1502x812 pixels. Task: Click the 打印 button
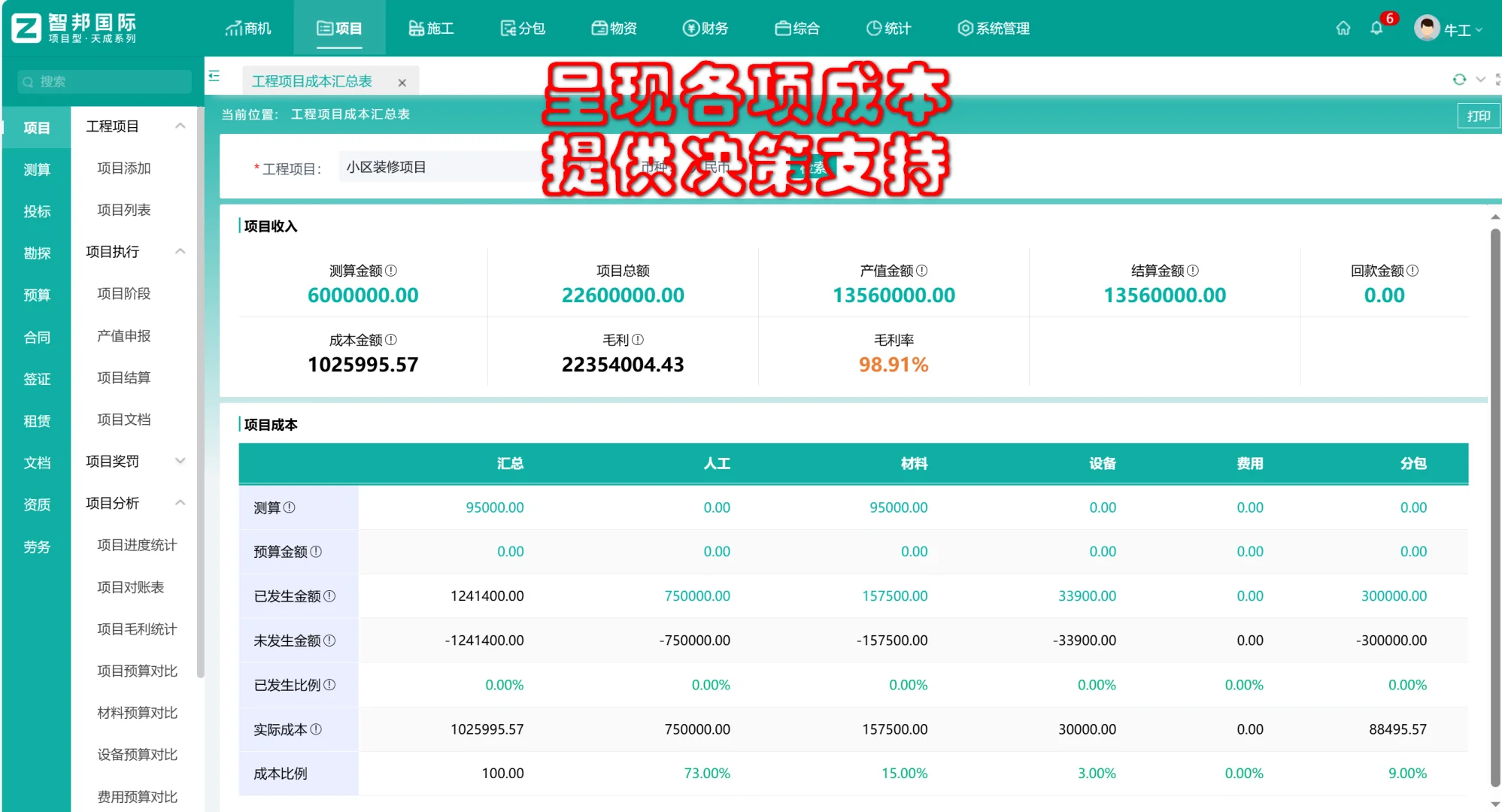(1479, 115)
